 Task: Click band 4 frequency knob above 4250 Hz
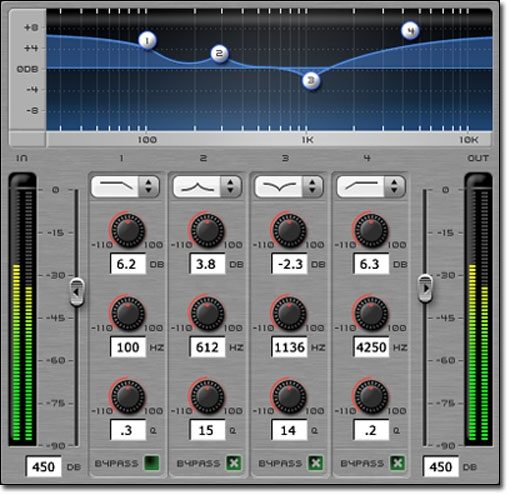(371, 314)
